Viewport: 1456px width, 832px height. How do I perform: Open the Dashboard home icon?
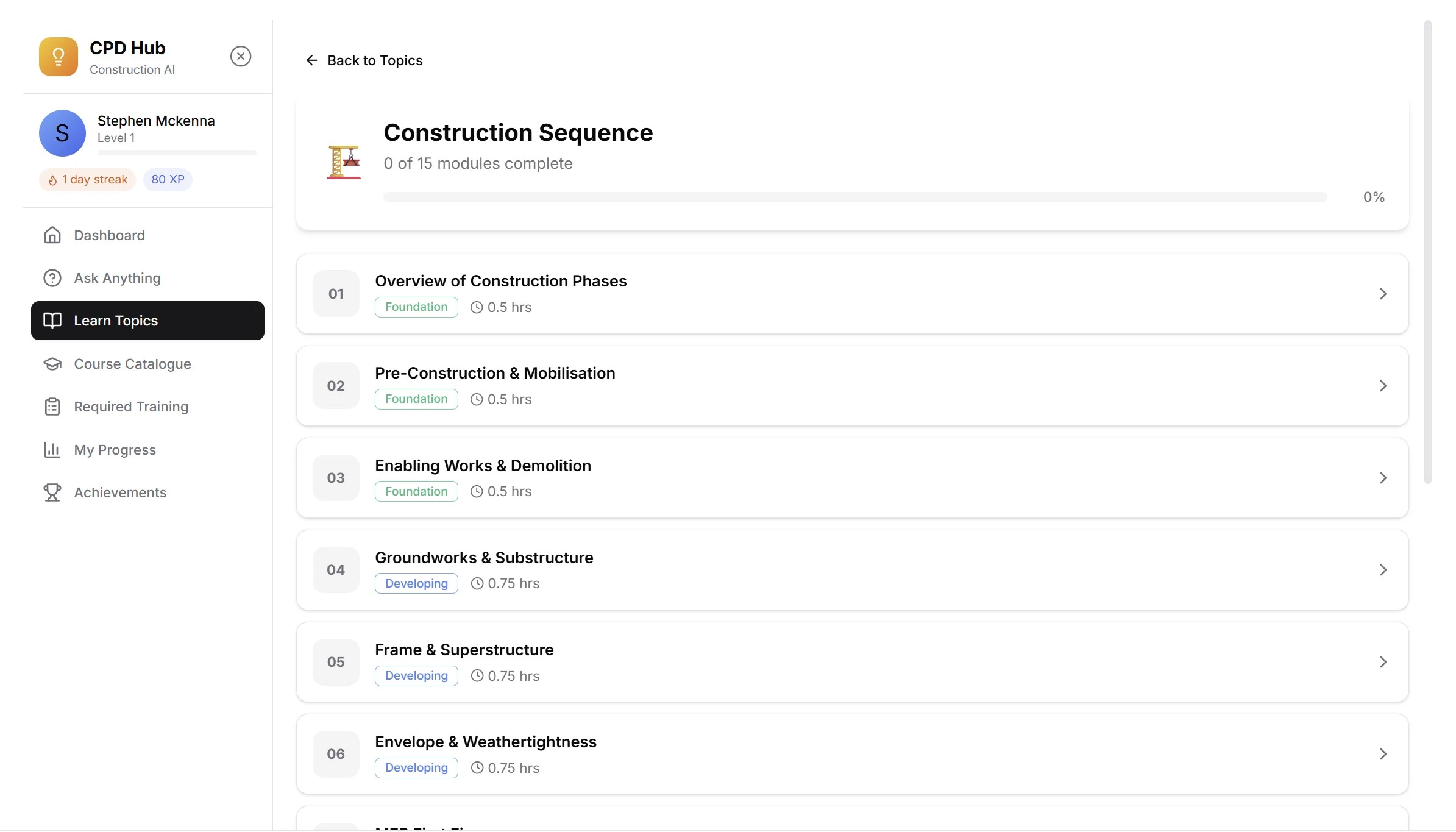coord(52,235)
